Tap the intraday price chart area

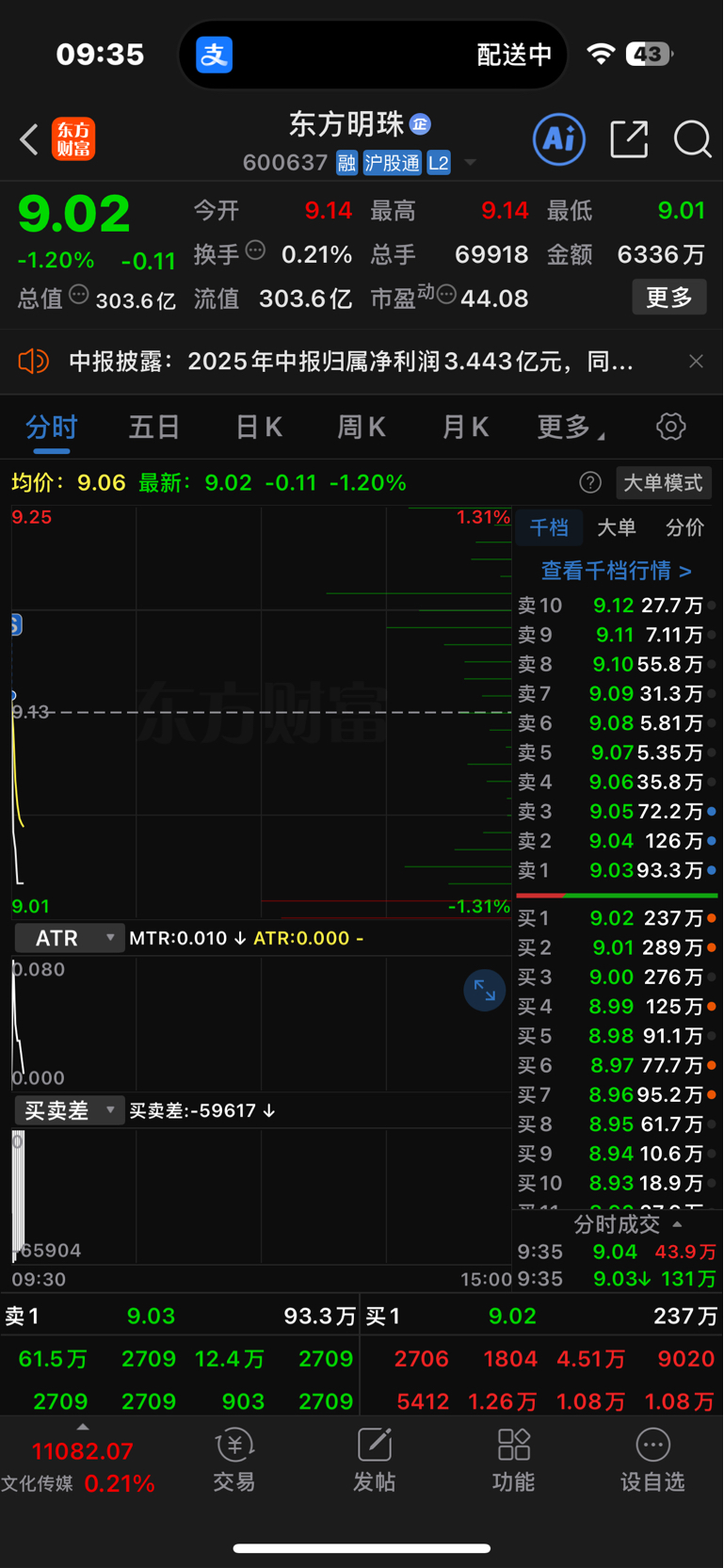[262, 712]
